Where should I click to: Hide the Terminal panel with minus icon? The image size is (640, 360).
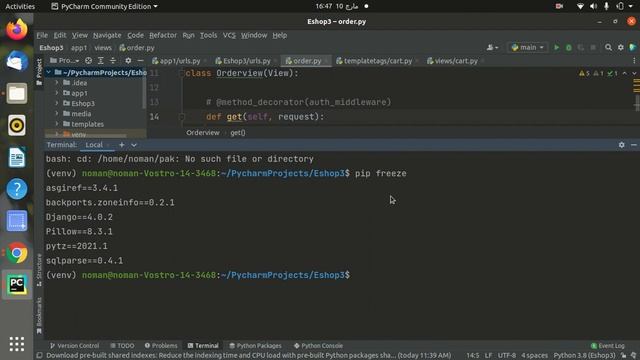[633, 145]
